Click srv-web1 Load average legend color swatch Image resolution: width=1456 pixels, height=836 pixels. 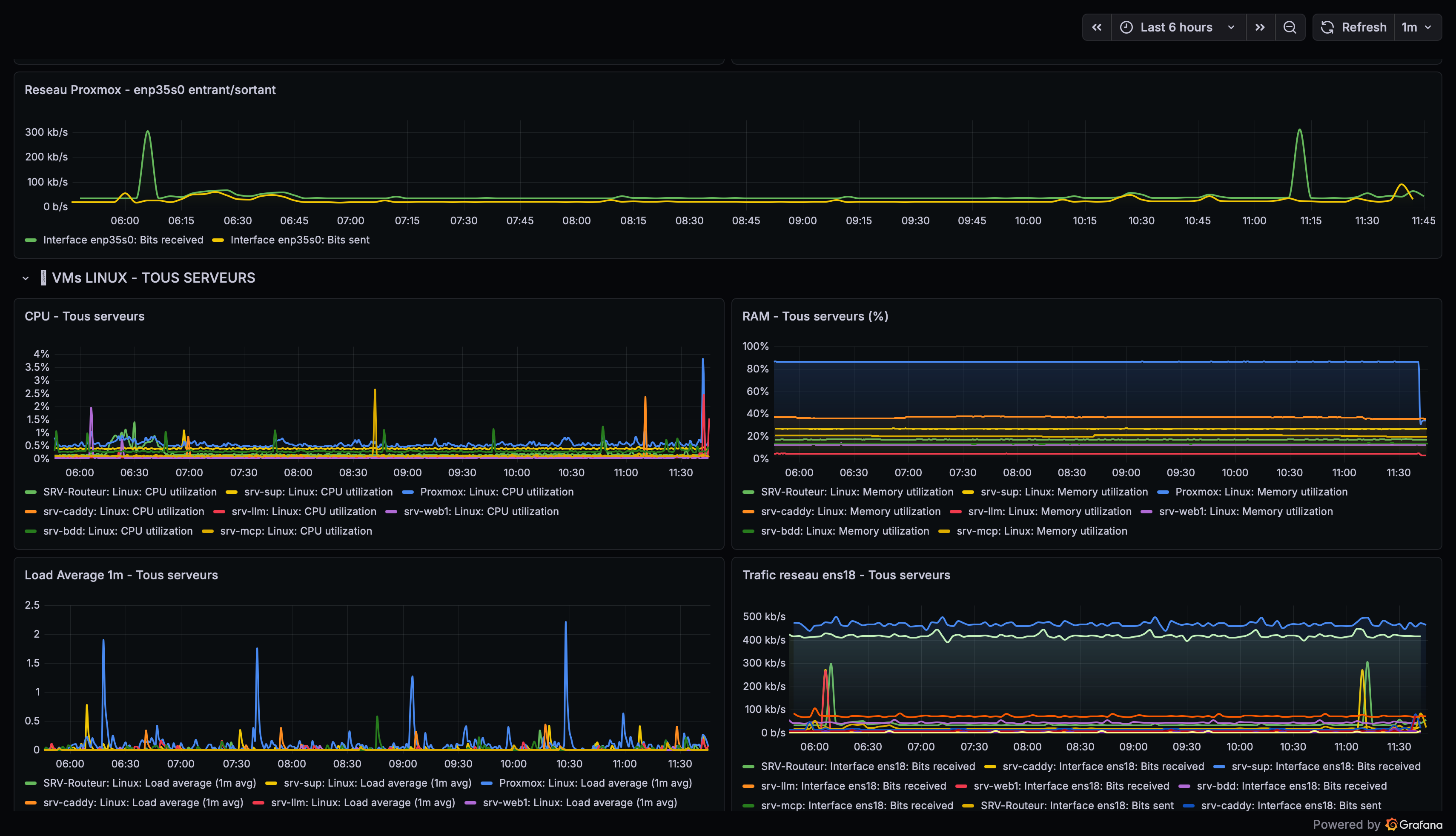pyautogui.click(x=471, y=803)
